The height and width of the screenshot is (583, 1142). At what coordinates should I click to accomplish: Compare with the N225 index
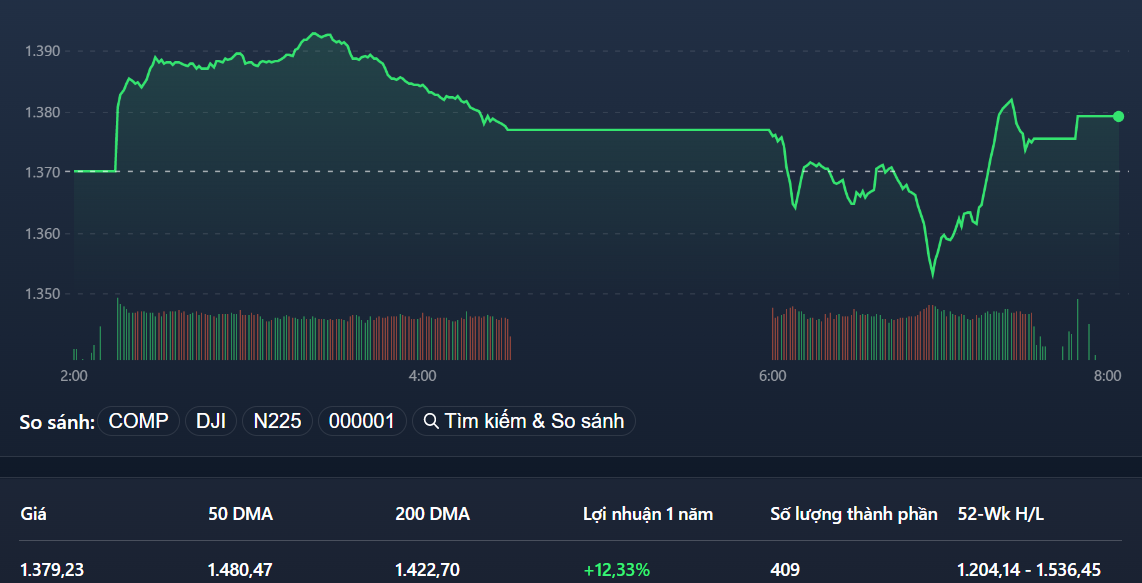[277, 421]
